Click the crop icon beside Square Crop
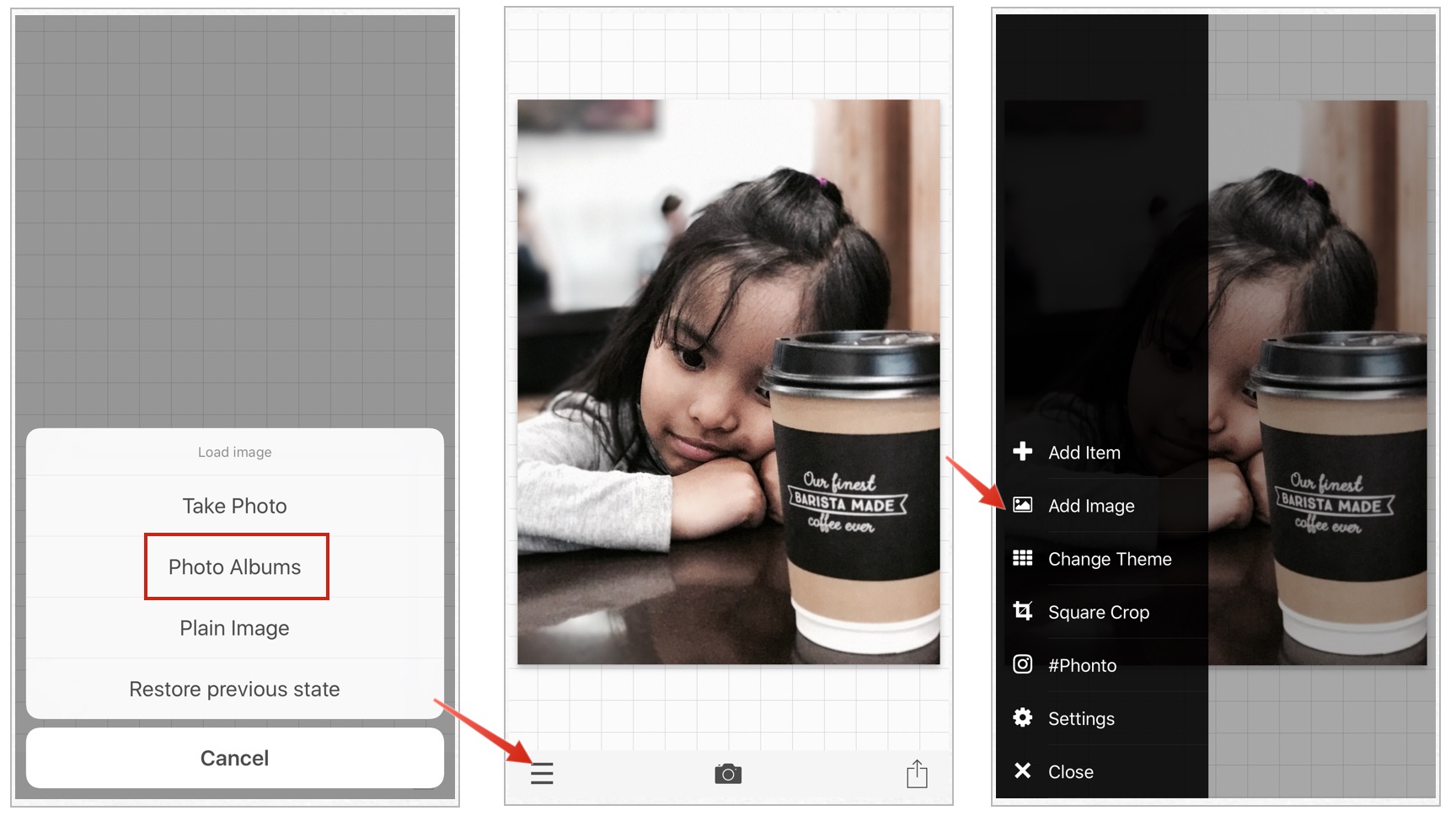 pyautogui.click(x=1022, y=611)
